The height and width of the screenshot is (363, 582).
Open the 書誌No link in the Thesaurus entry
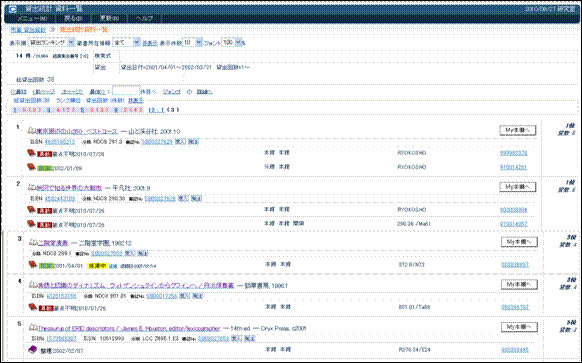coord(214,339)
